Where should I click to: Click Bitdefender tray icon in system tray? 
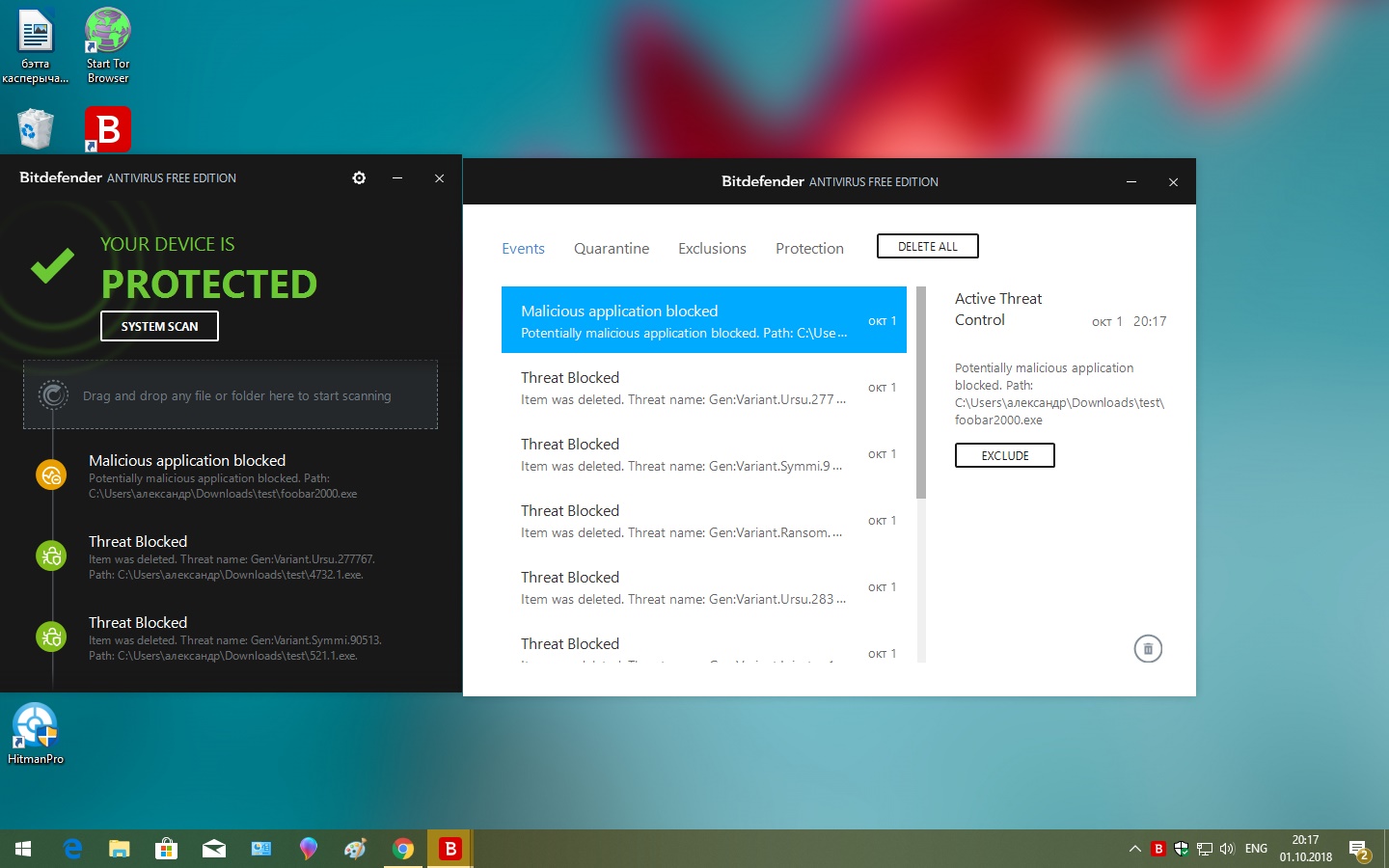(x=1158, y=849)
